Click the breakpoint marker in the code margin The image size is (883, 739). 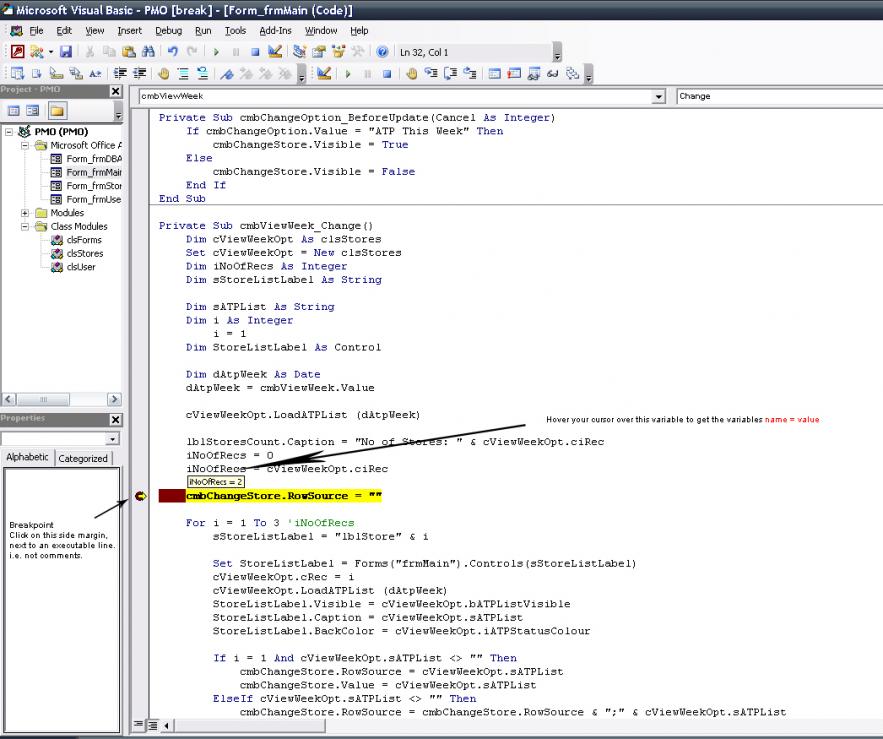(140, 496)
